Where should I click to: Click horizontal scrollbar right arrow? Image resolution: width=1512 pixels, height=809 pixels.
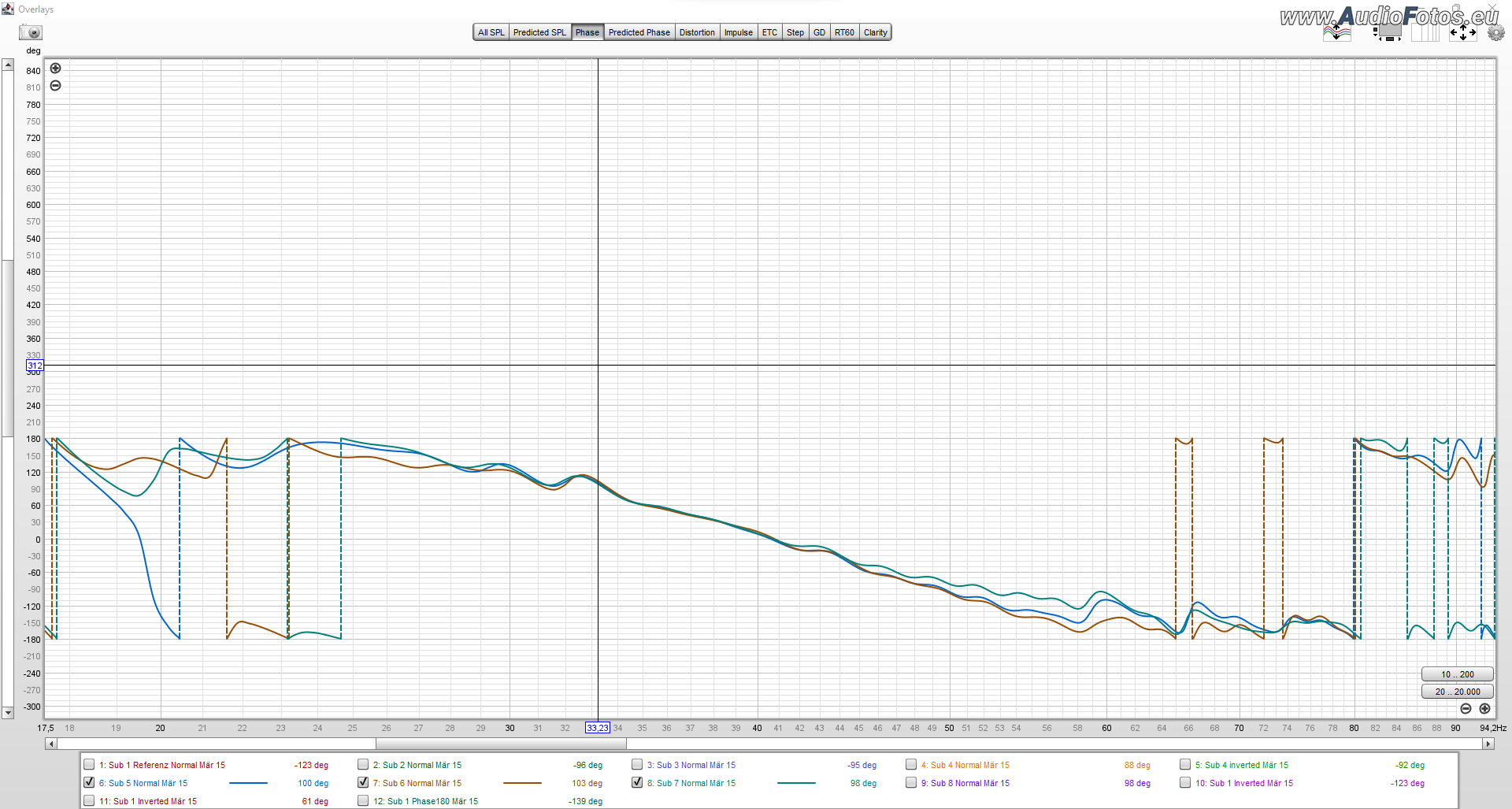[x=1488, y=744]
